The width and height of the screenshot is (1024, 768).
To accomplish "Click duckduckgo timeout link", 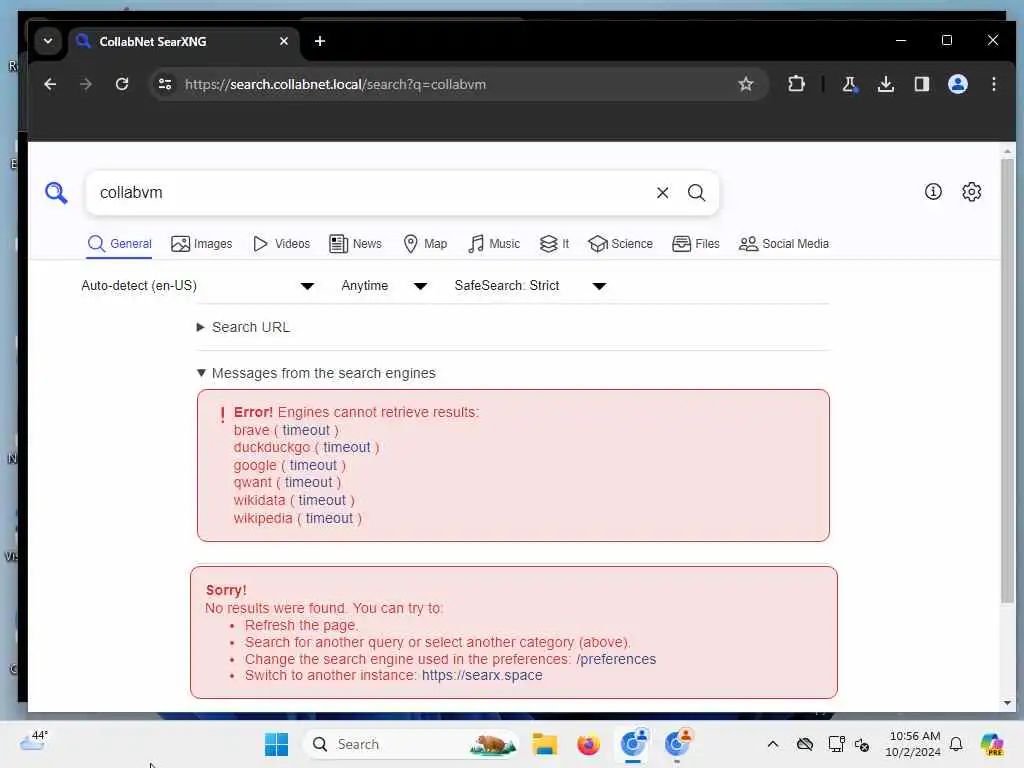I will [347, 447].
